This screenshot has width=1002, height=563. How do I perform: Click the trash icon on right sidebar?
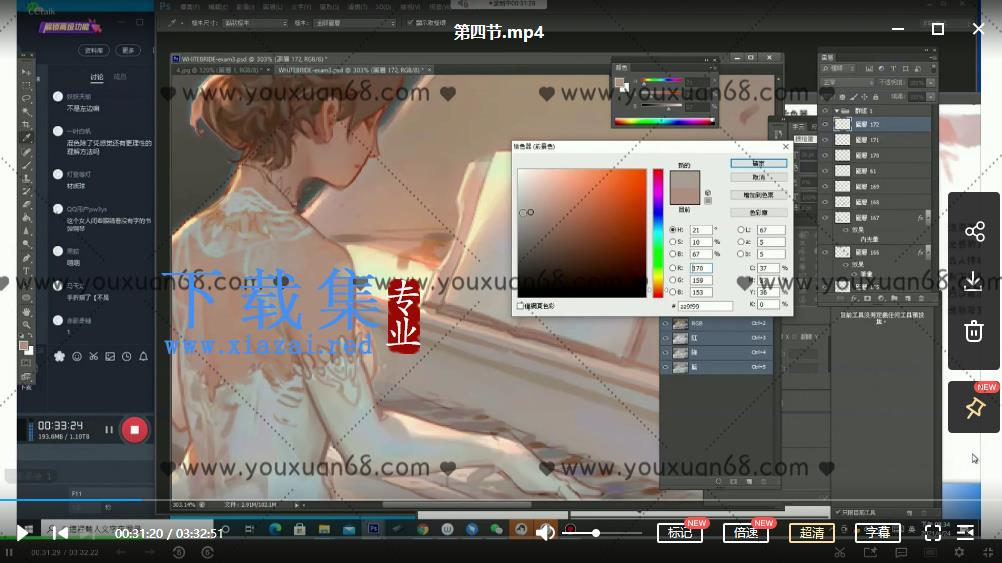tap(974, 331)
